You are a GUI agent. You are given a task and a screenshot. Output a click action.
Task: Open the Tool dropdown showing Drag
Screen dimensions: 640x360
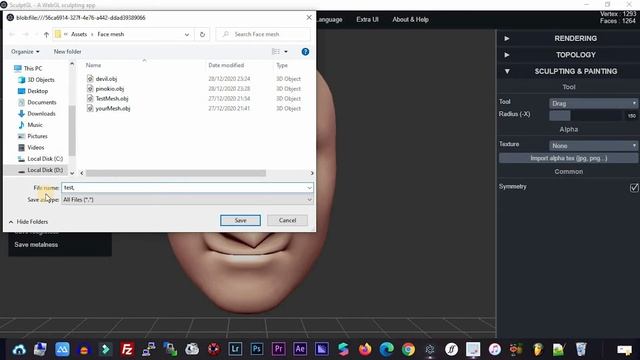tap(593, 103)
